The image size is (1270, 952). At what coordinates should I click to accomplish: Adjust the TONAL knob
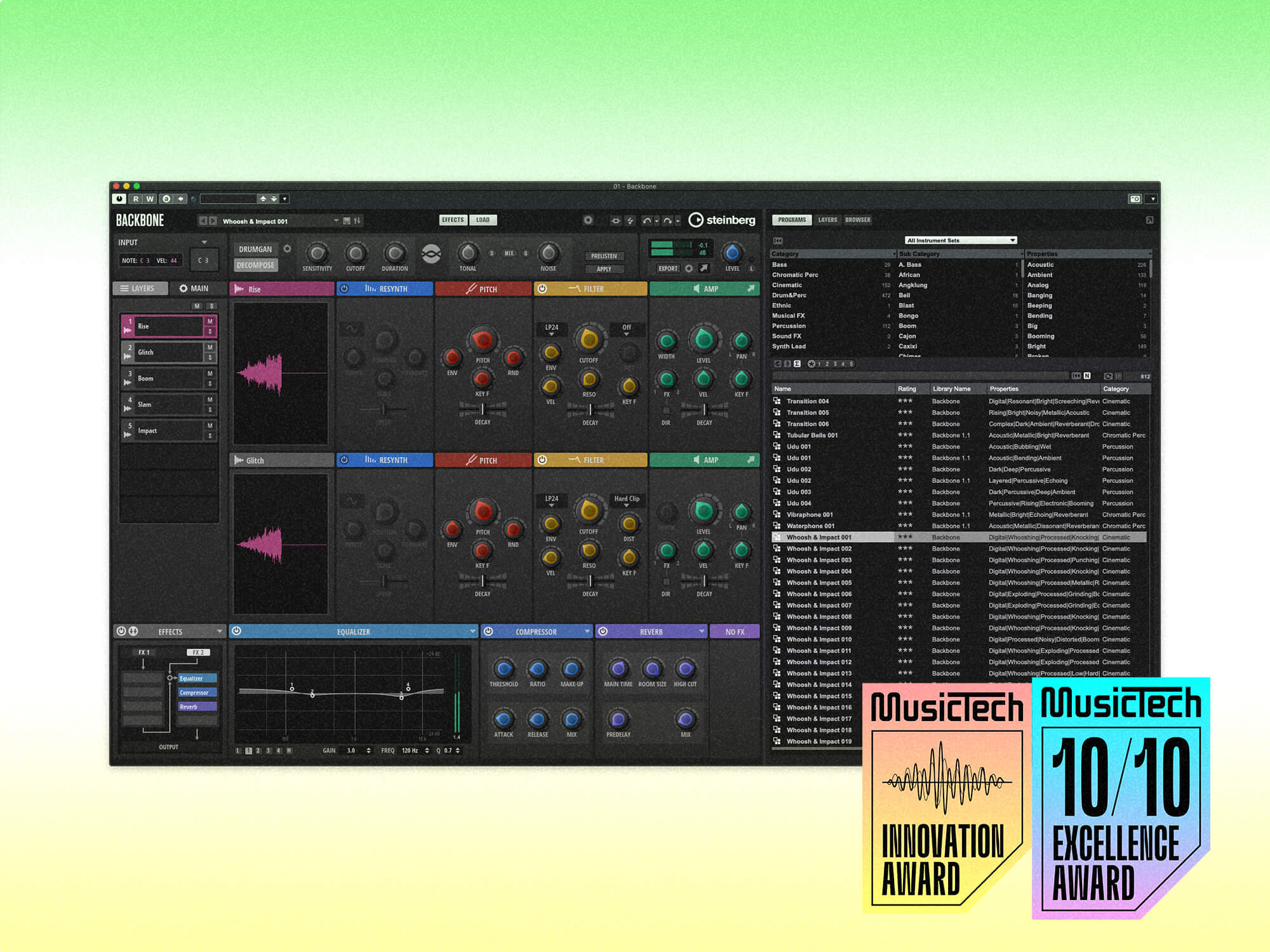pos(468,253)
